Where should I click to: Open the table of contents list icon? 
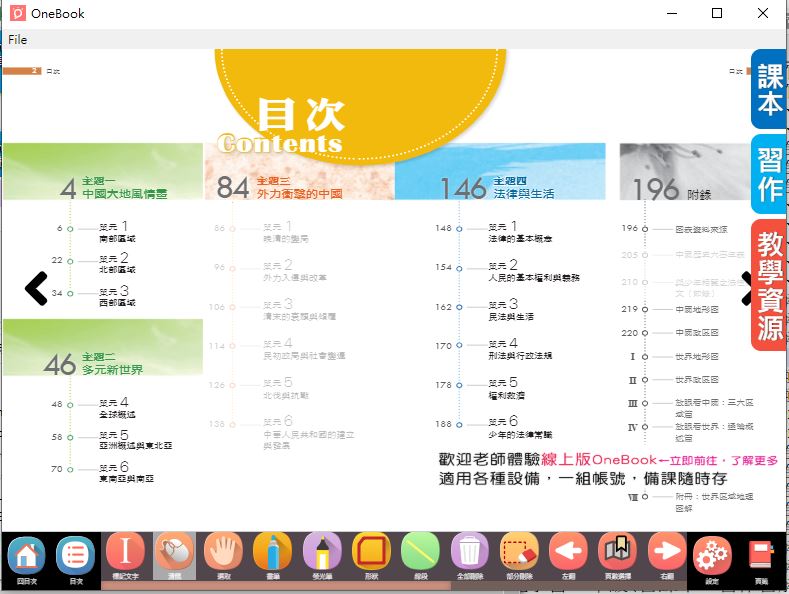click(x=75, y=556)
